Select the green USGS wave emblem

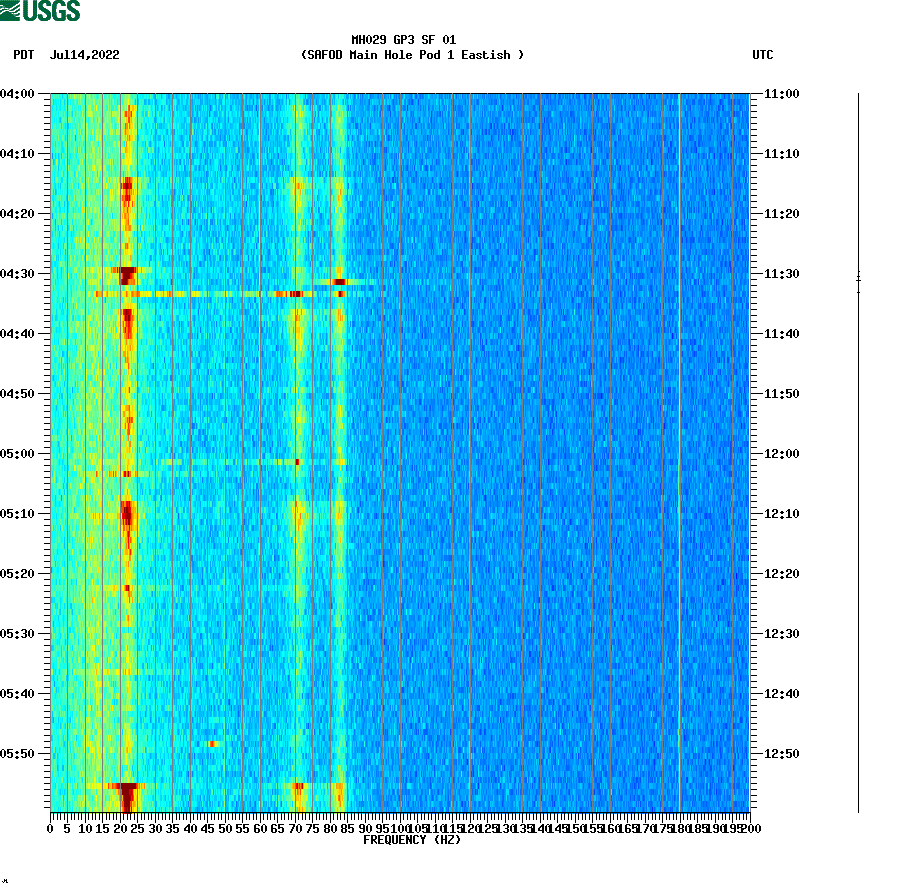tap(12, 10)
